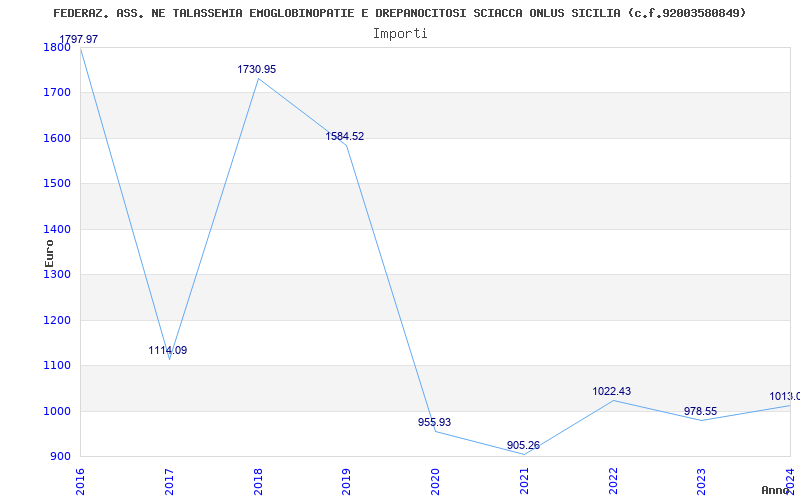Click the 978.55 data label
The width and height of the screenshot is (800, 500).
point(701,411)
